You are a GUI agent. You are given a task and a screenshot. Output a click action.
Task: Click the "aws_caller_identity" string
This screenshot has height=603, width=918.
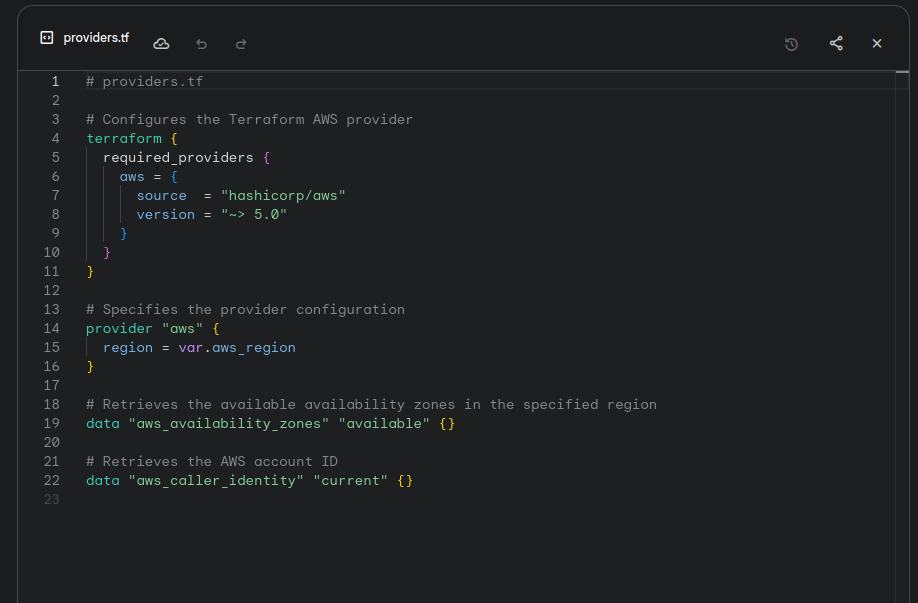click(216, 481)
